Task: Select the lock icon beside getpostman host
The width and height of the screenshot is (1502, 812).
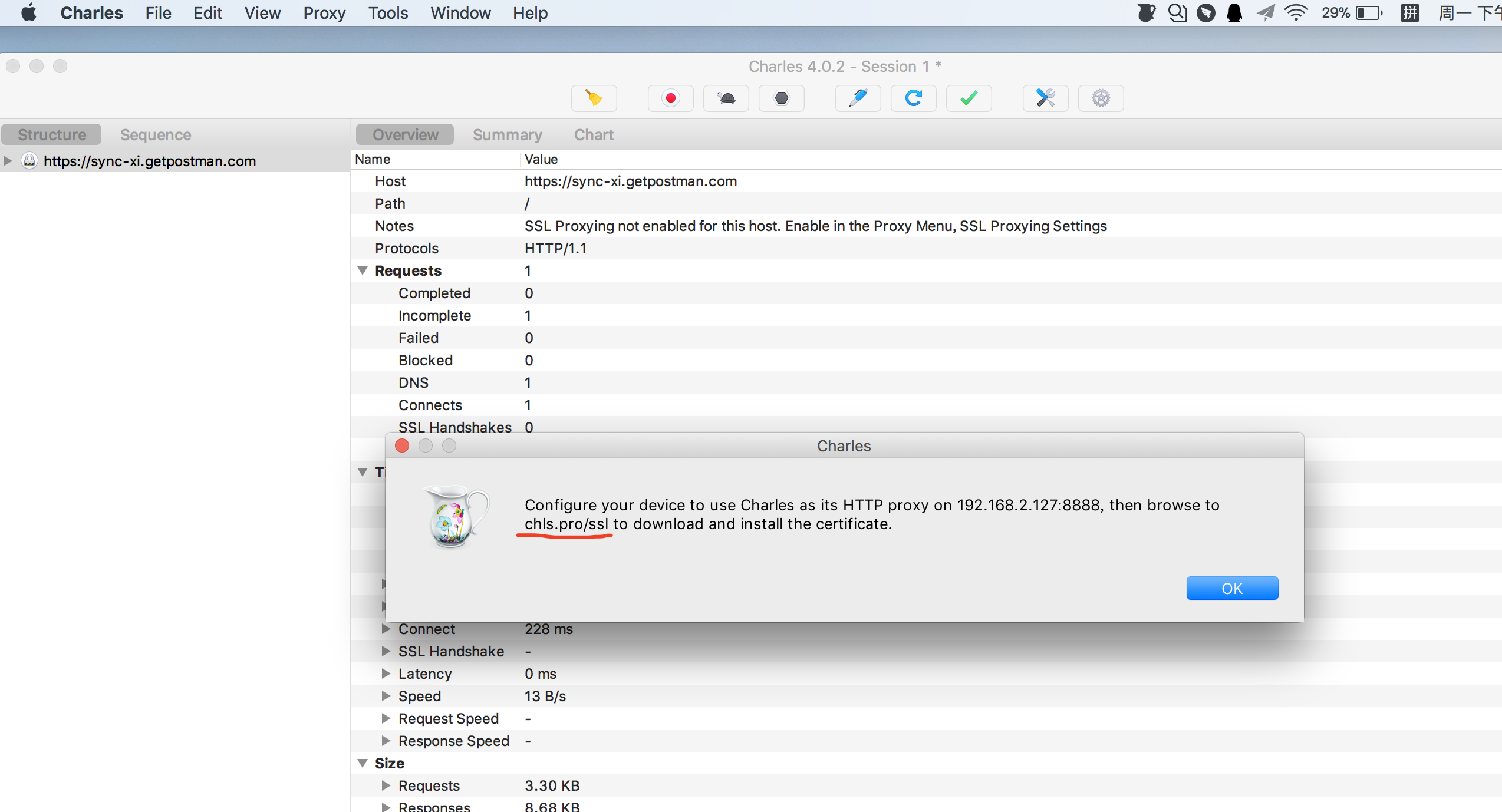Action: pos(29,161)
